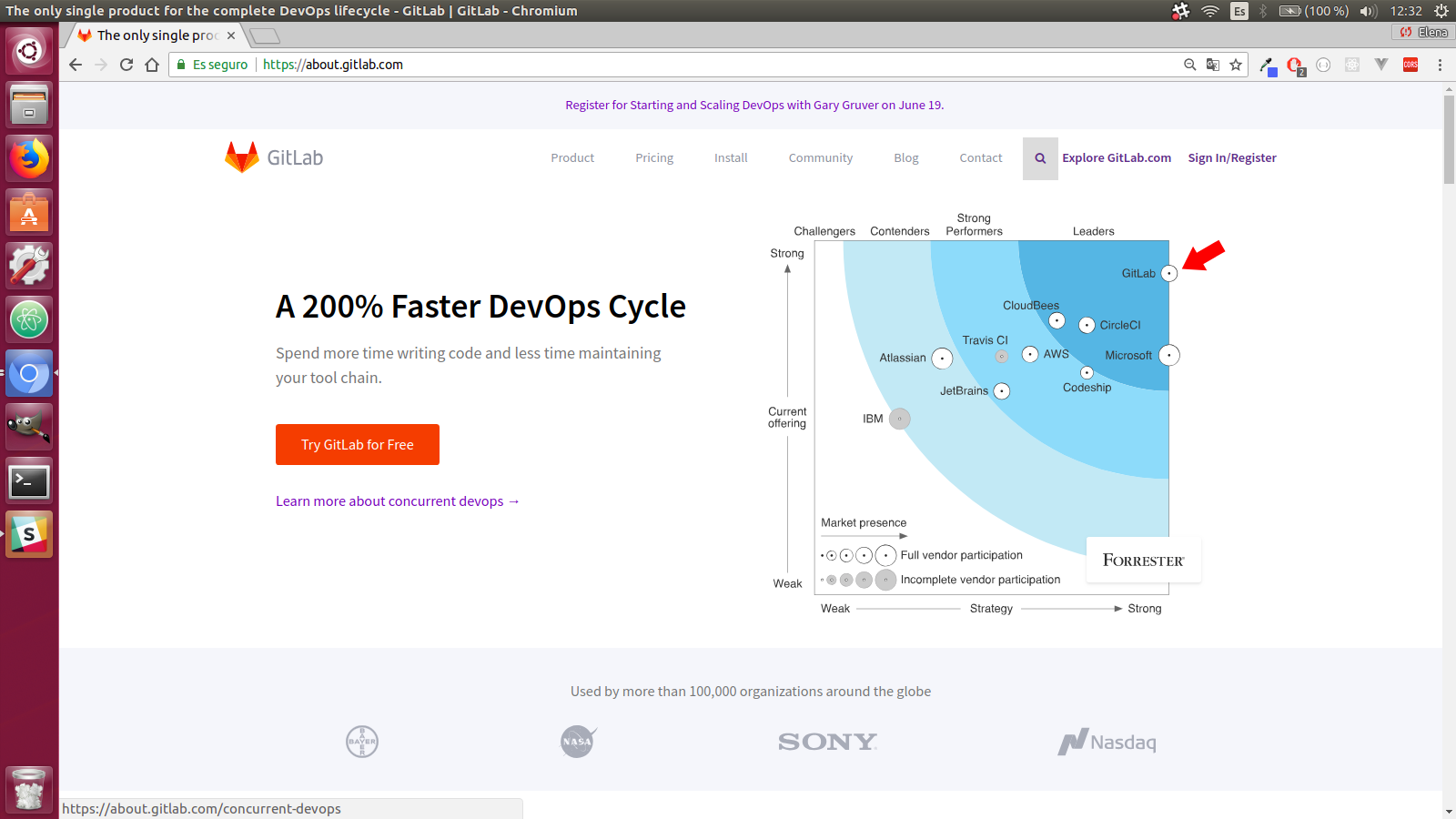Launch Atom editor from the dock

coord(29,319)
